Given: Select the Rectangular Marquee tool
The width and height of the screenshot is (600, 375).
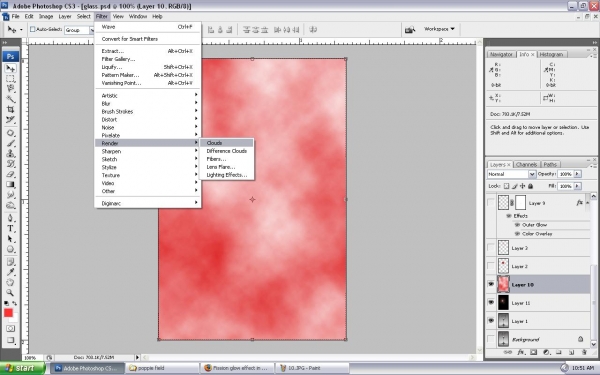Looking at the screenshot, I should (x=10, y=79).
